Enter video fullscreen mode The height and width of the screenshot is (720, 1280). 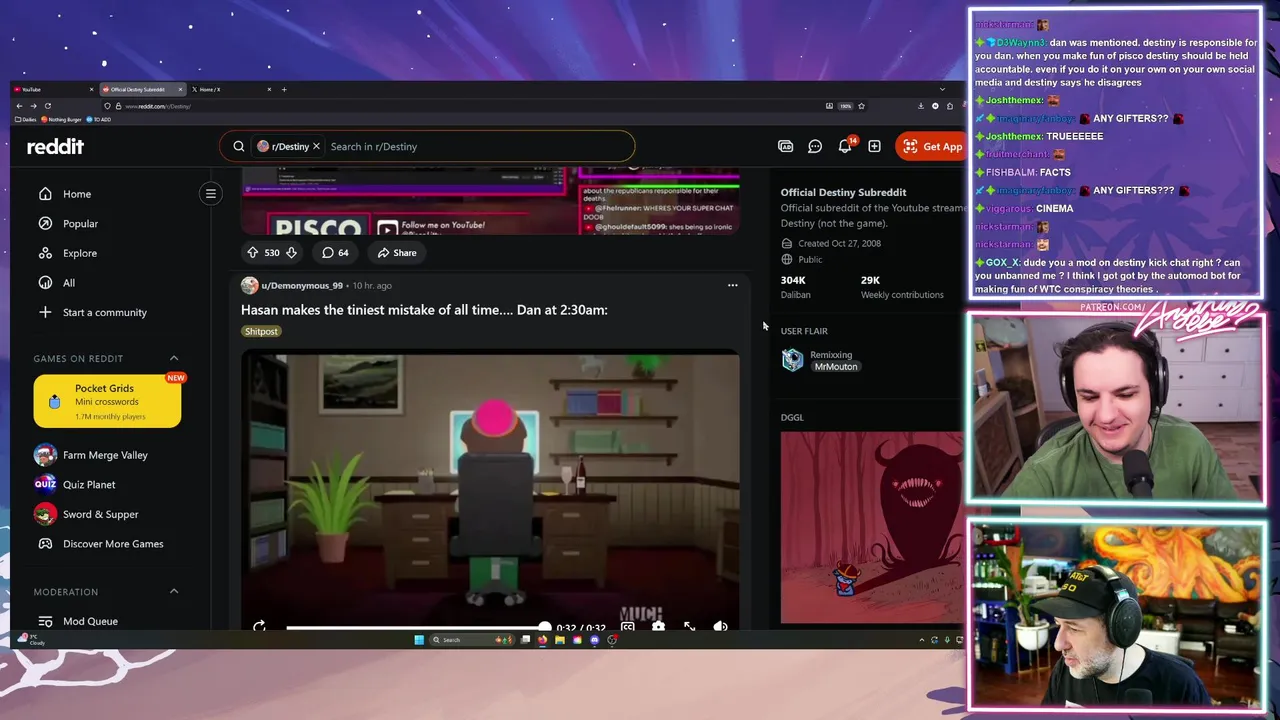[x=689, y=627]
